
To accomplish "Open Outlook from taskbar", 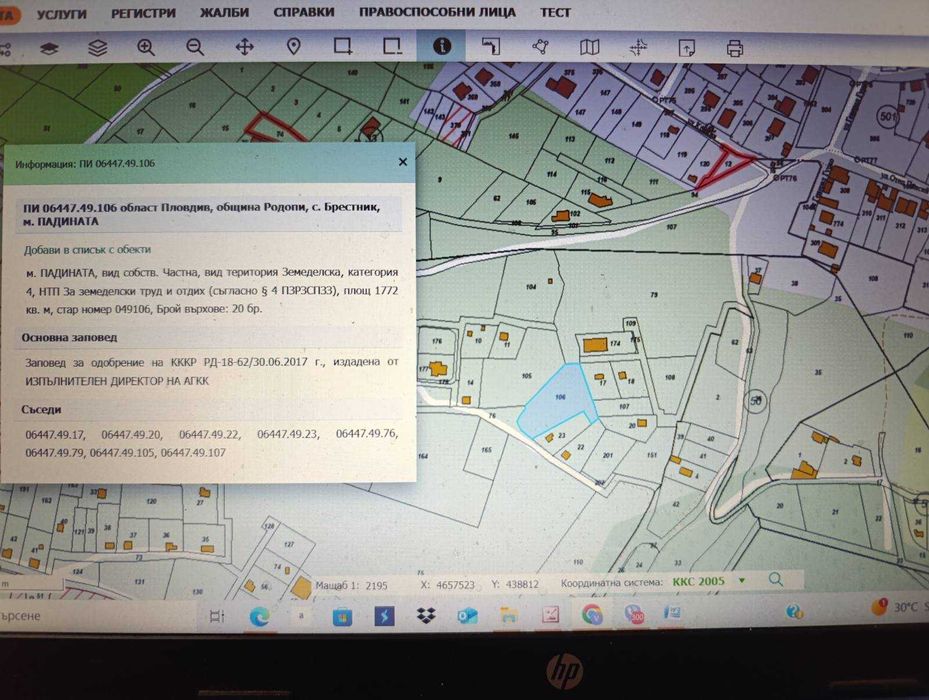I will point(467,616).
